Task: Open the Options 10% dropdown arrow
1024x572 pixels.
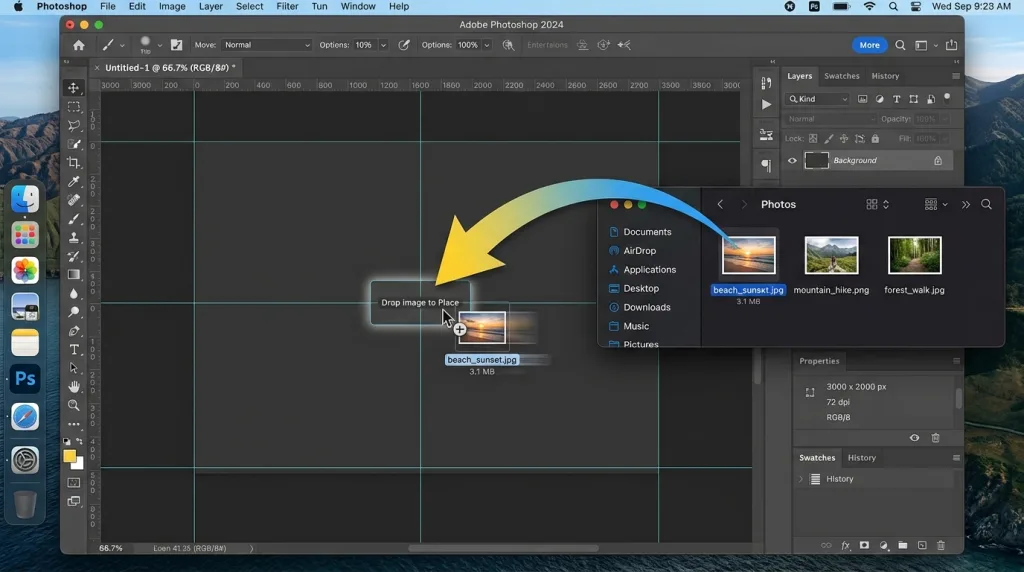Action: click(383, 45)
